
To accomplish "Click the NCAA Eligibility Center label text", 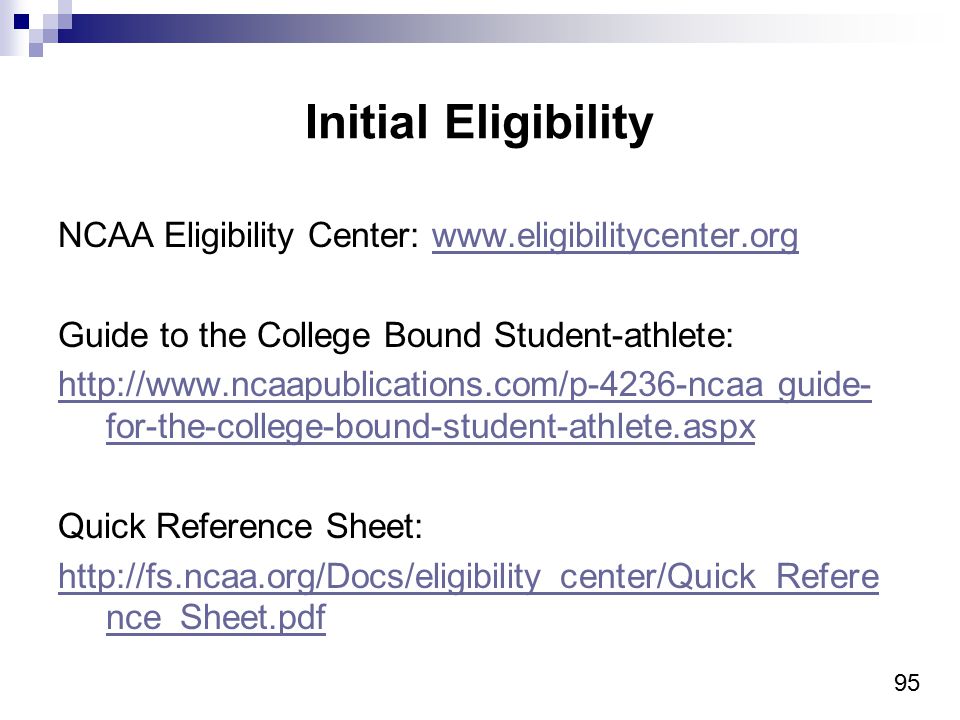I will click(238, 236).
